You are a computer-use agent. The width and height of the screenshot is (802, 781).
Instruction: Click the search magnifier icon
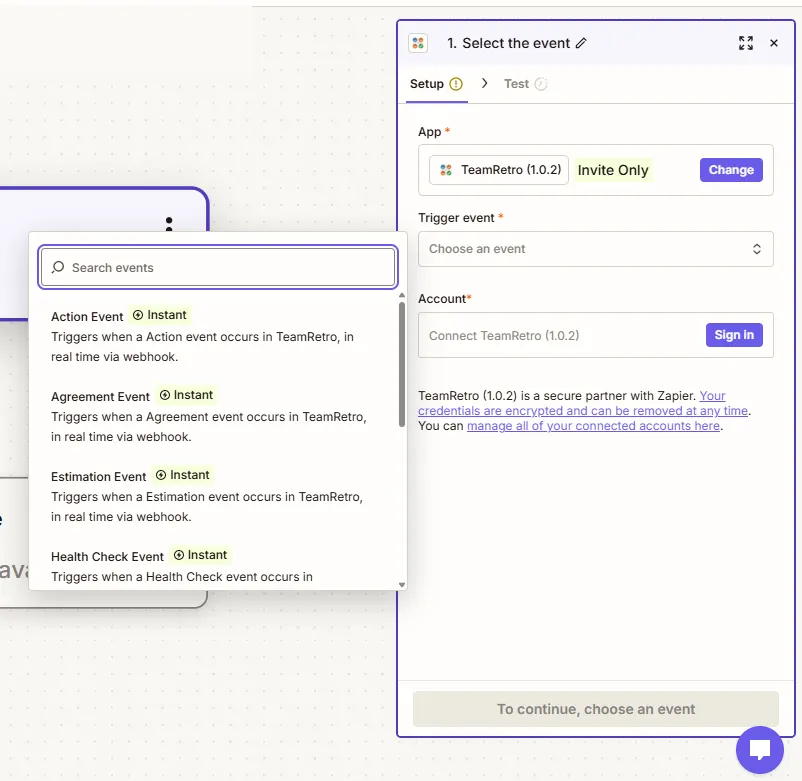point(58,267)
